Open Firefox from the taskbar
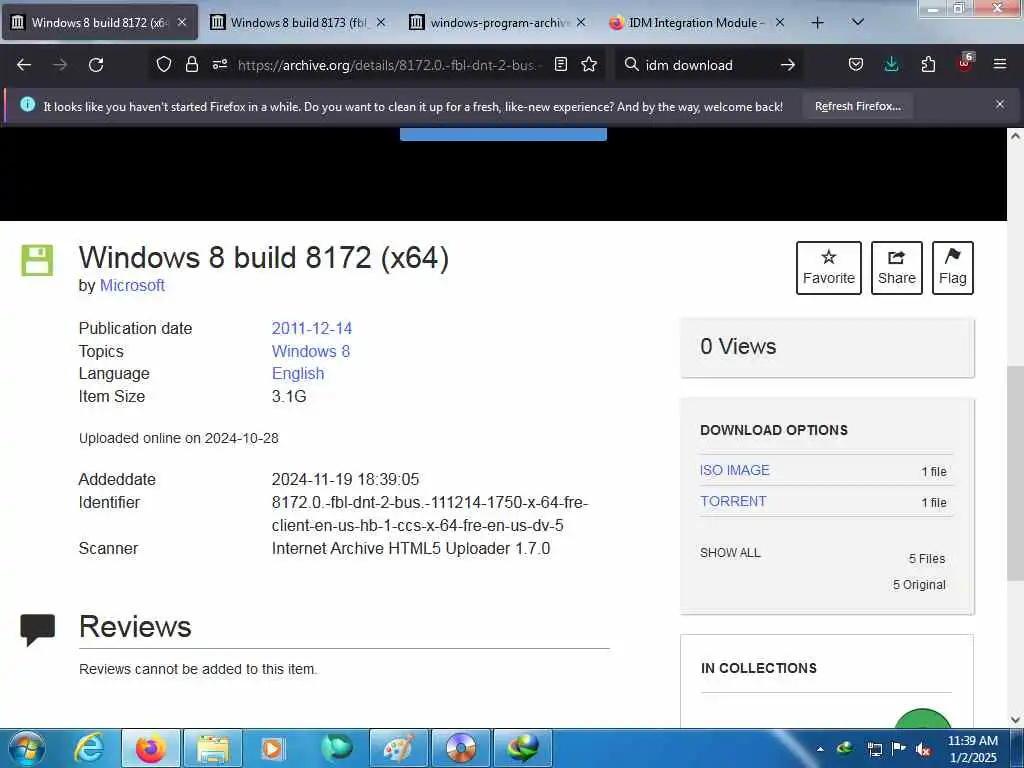This screenshot has width=1024, height=768. (x=150, y=748)
